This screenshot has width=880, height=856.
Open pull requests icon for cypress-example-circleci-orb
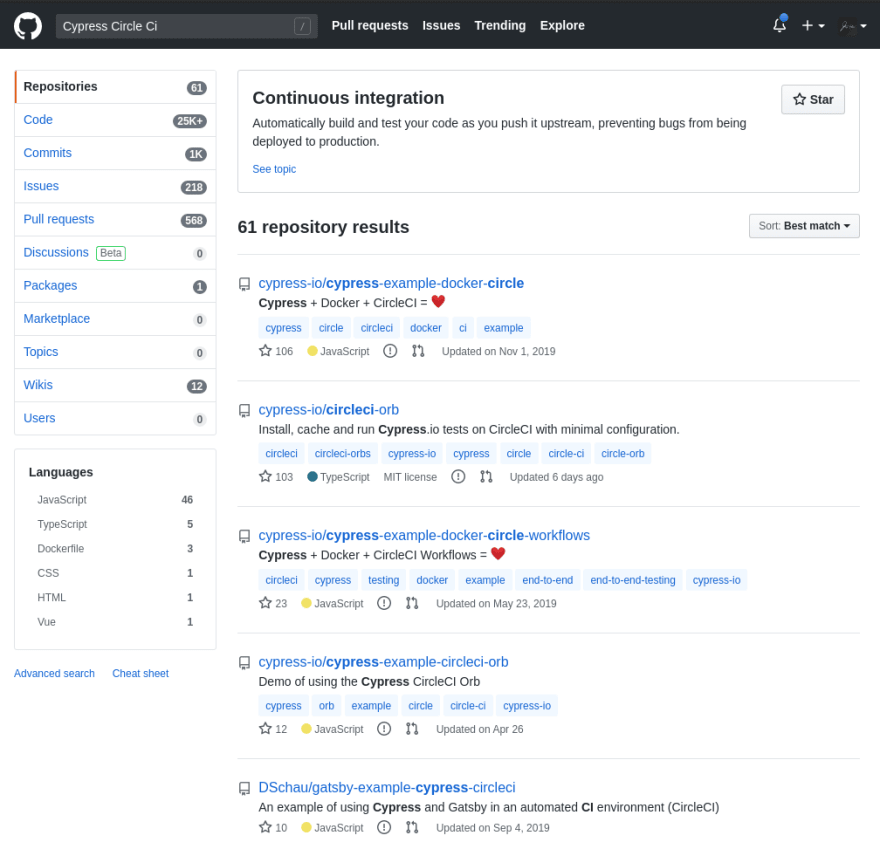[x=412, y=729]
